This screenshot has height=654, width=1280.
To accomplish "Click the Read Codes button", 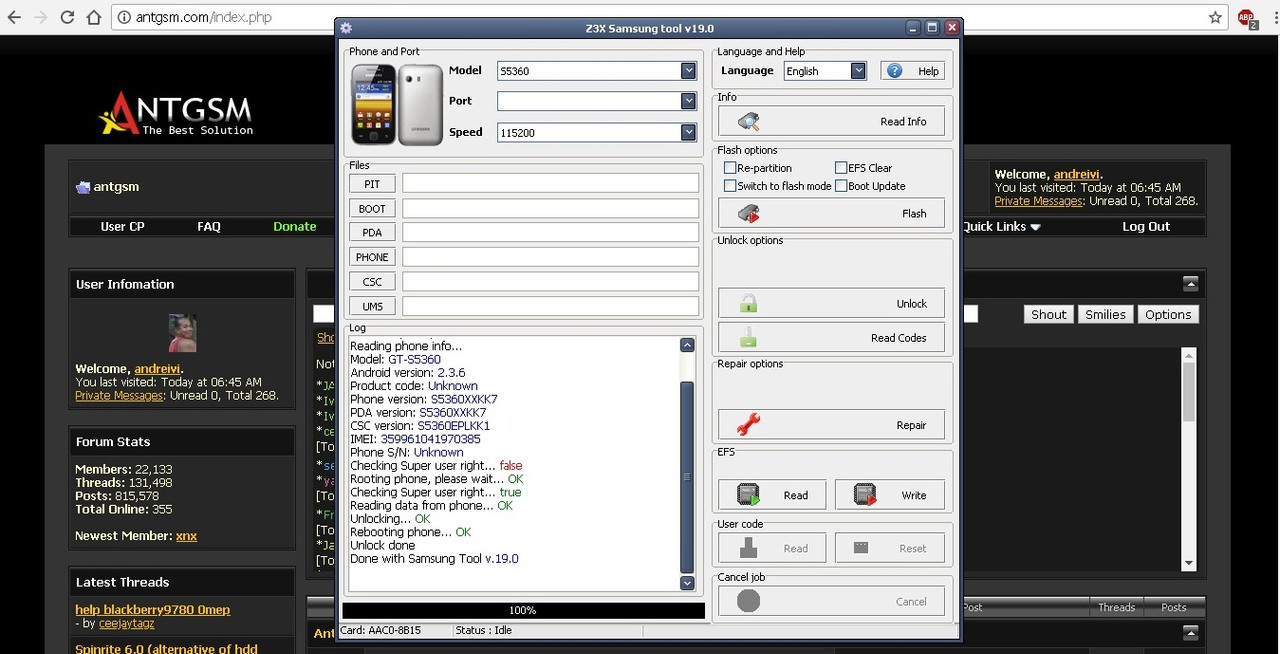I will (831, 338).
